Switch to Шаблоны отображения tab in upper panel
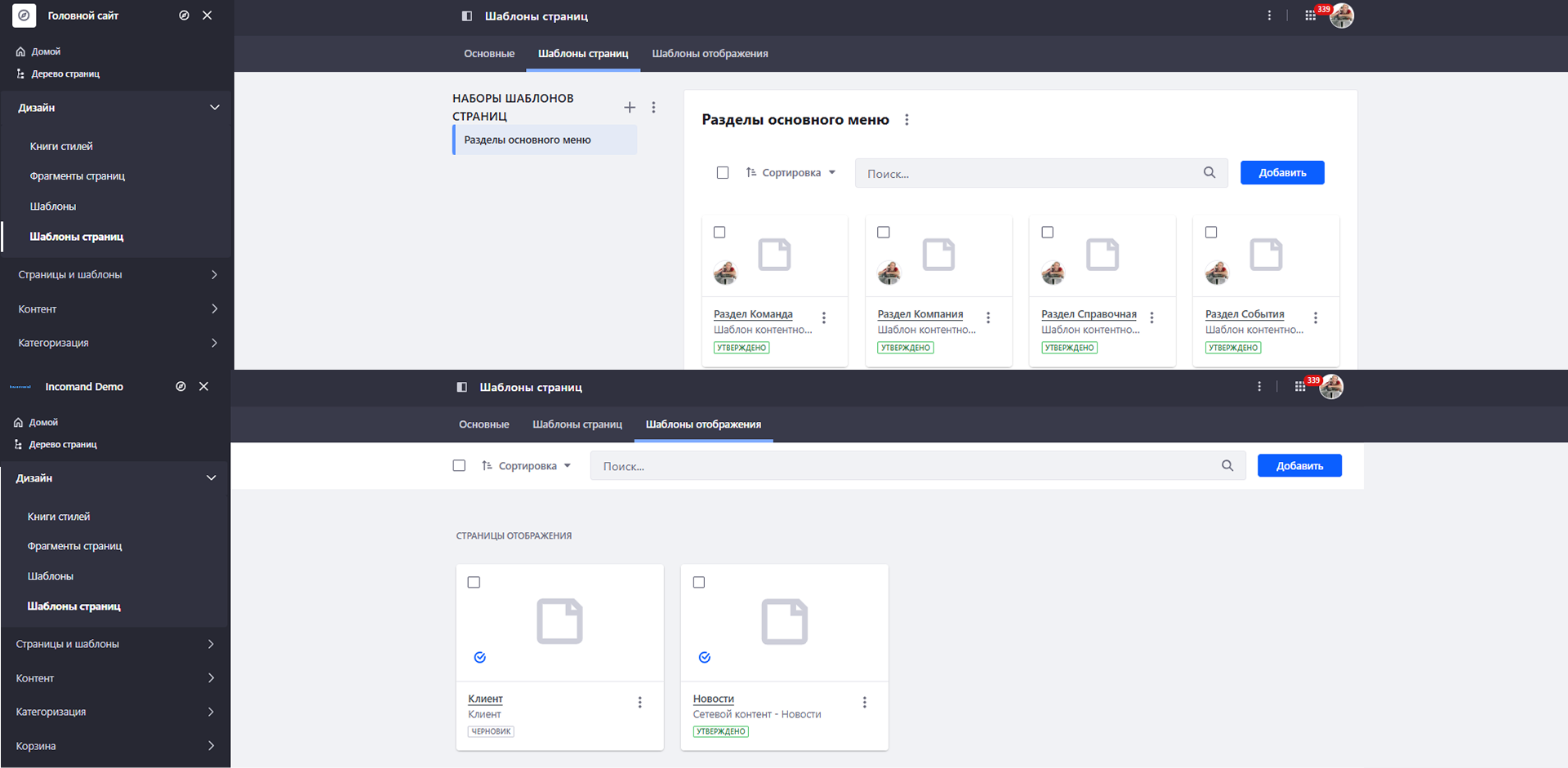Screen dimensions: 1568x768 (710, 54)
